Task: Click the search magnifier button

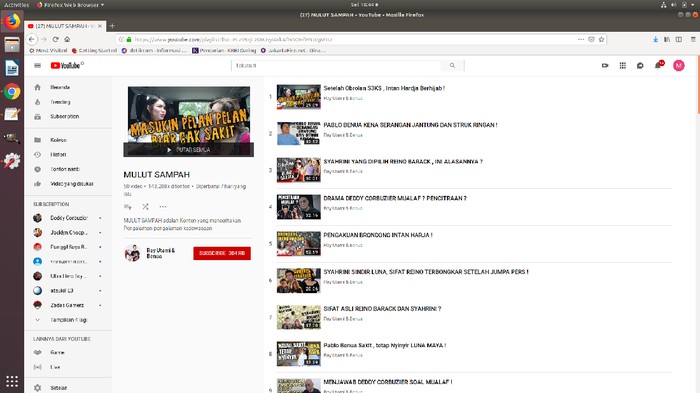Action: (x=452, y=66)
